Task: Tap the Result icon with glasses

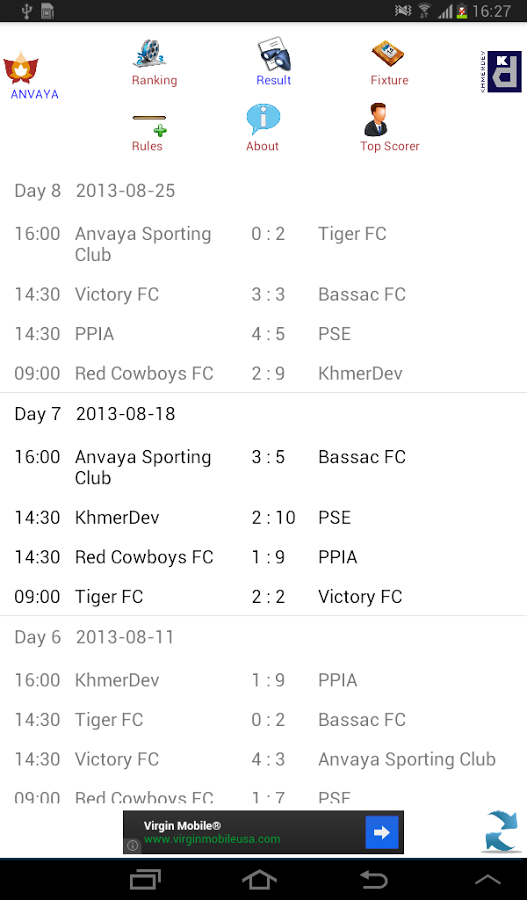Action: click(x=273, y=53)
